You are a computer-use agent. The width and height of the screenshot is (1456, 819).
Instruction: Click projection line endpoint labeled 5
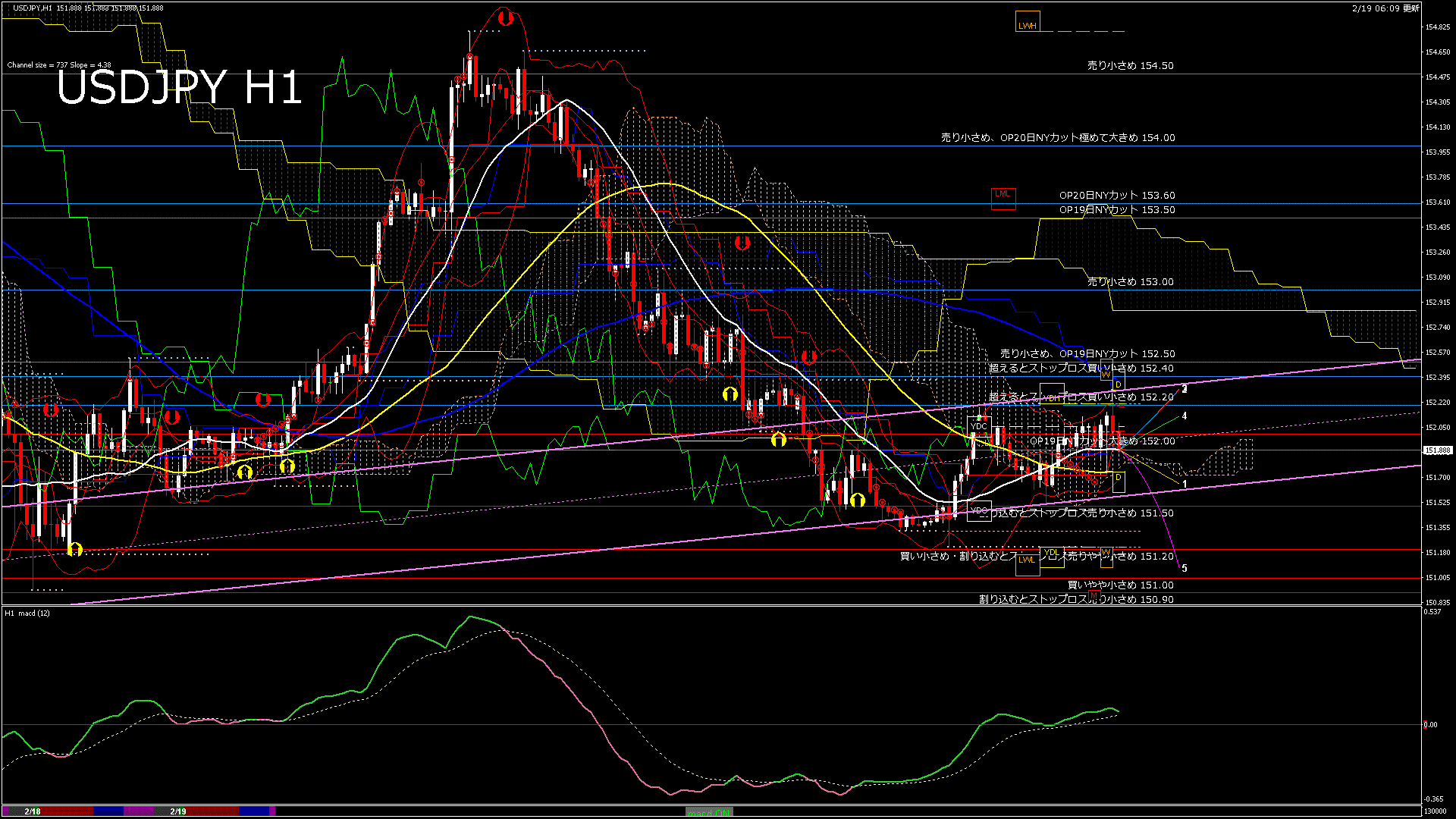pos(1185,569)
